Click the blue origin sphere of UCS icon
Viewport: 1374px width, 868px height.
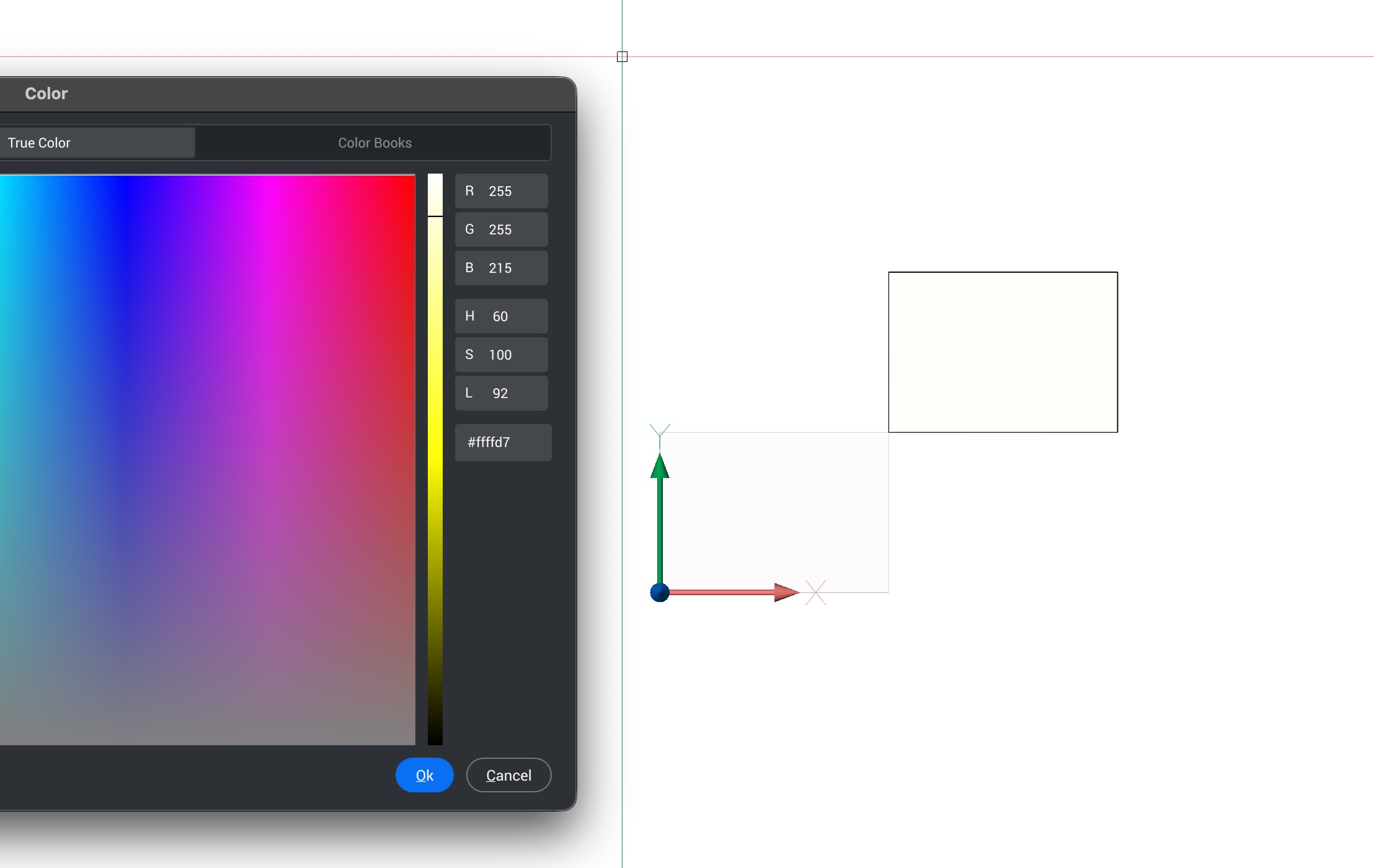[660, 592]
